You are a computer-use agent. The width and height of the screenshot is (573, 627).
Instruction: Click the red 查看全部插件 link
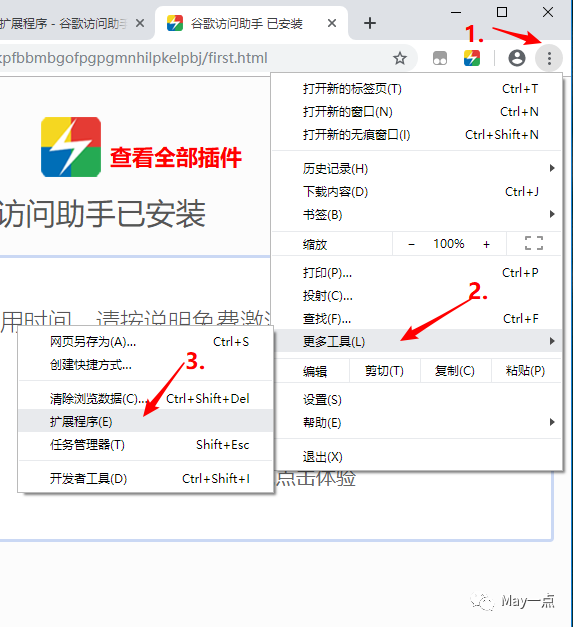coord(176,158)
